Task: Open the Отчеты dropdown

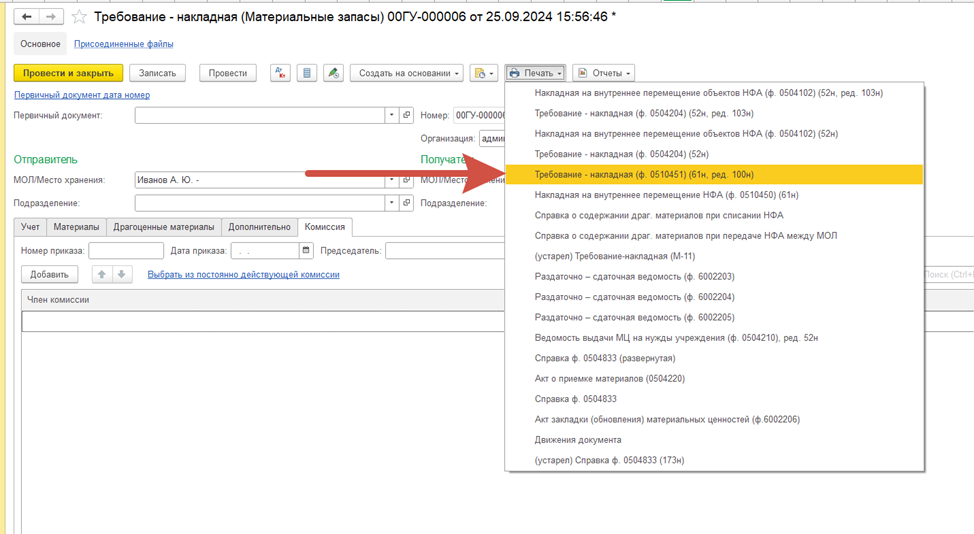Action: coord(603,73)
